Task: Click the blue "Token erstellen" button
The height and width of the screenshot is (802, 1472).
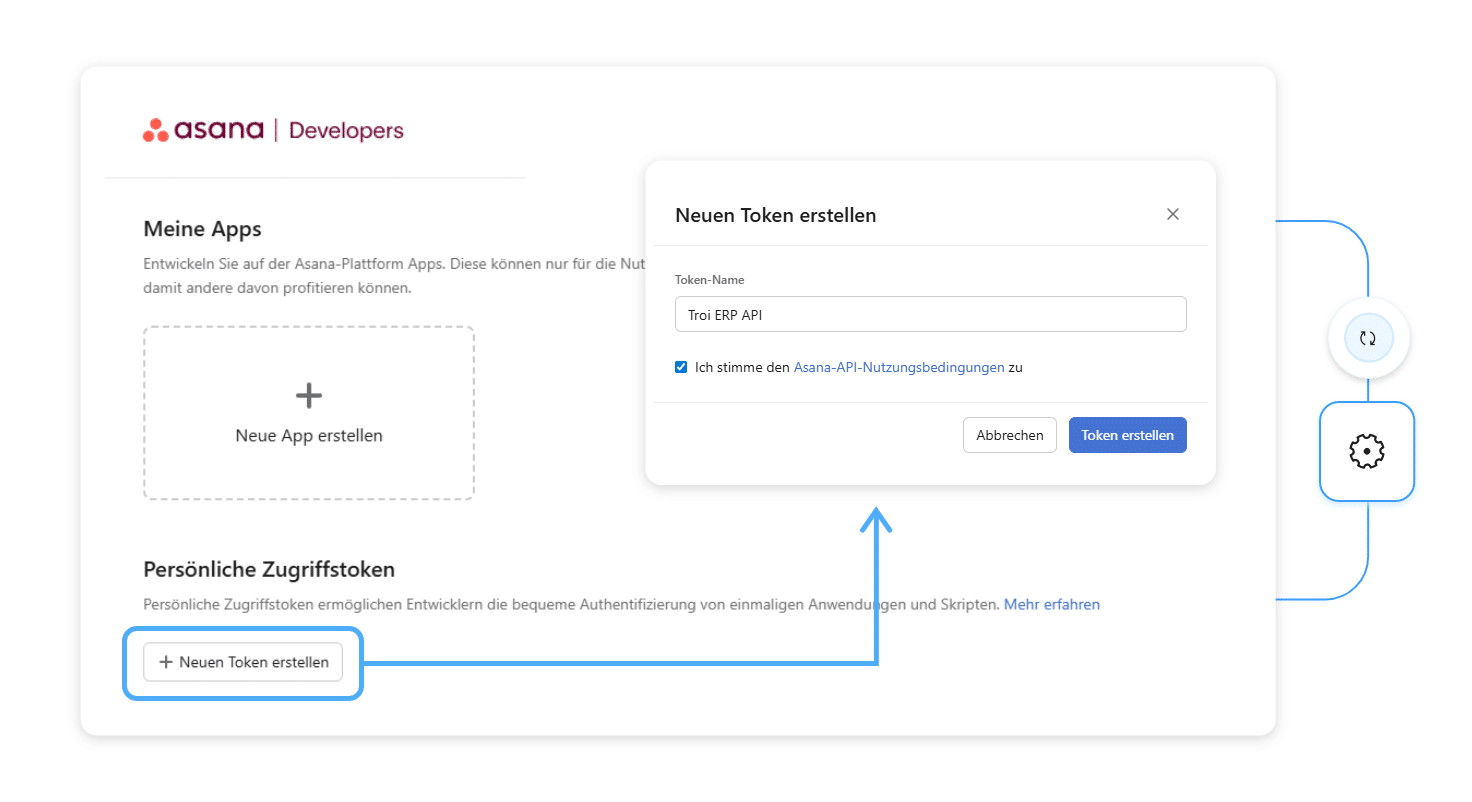Action: [1127, 435]
